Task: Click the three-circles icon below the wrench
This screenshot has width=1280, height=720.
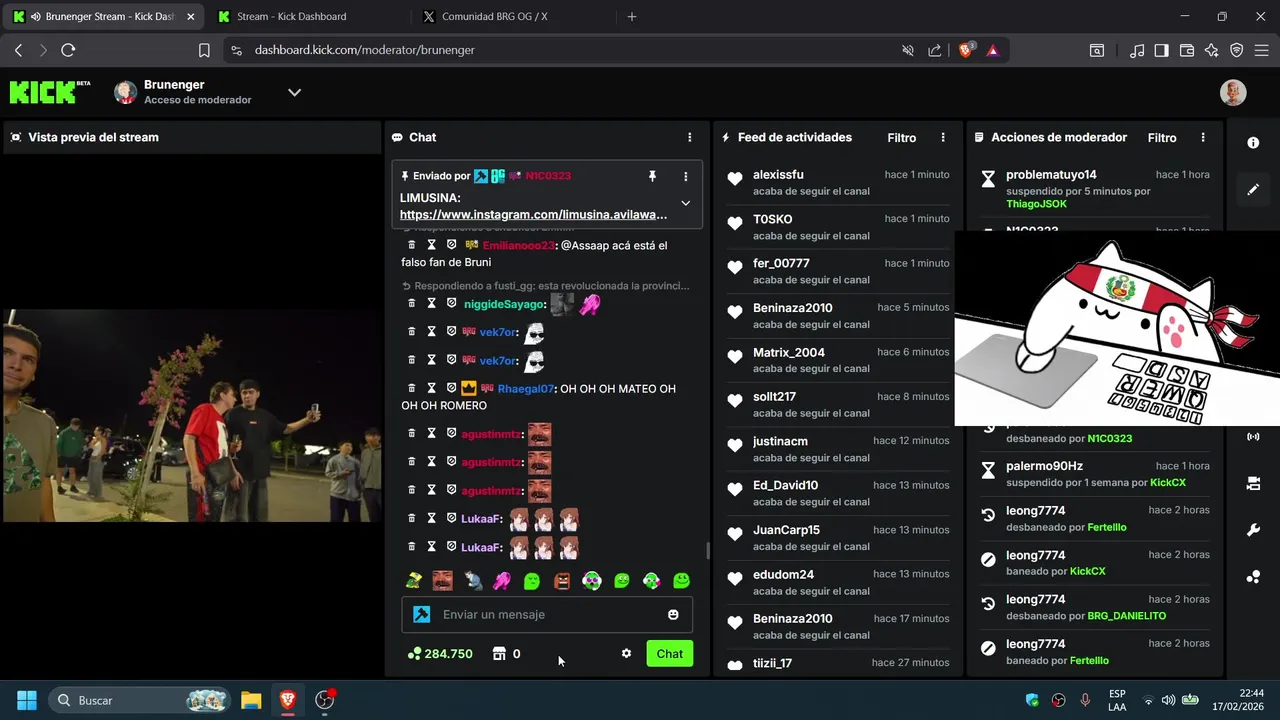Action: click(x=1253, y=577)
